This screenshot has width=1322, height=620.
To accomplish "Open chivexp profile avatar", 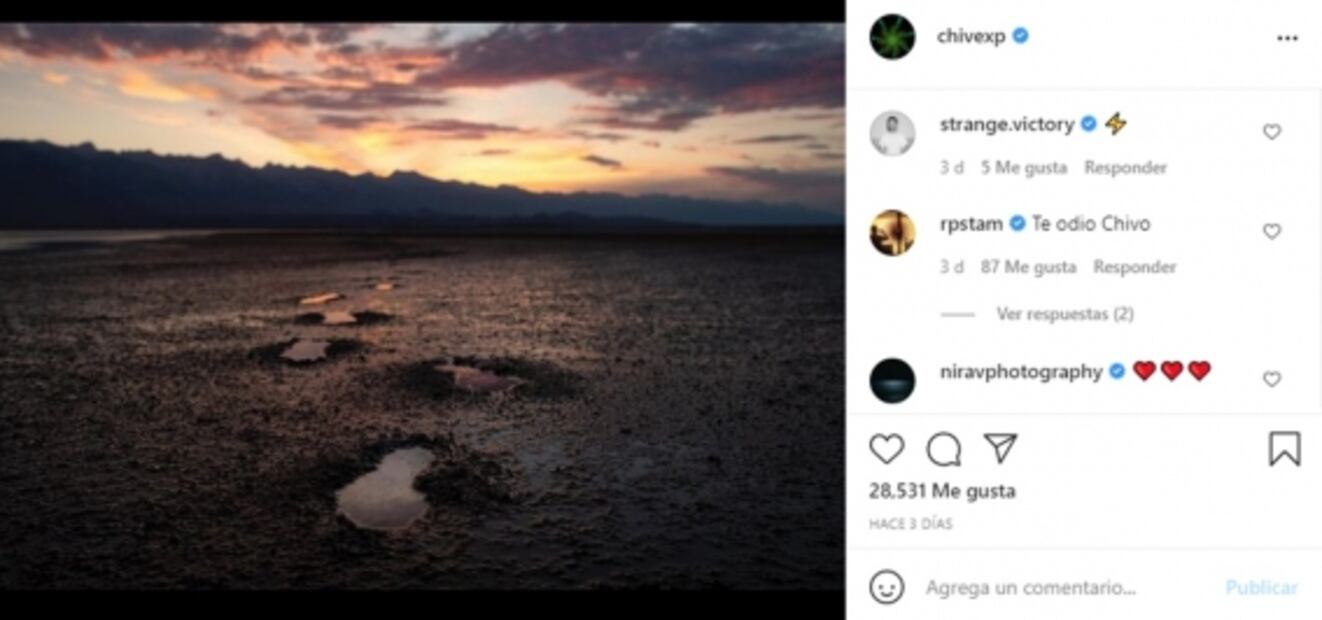I will tap(892, 37).
